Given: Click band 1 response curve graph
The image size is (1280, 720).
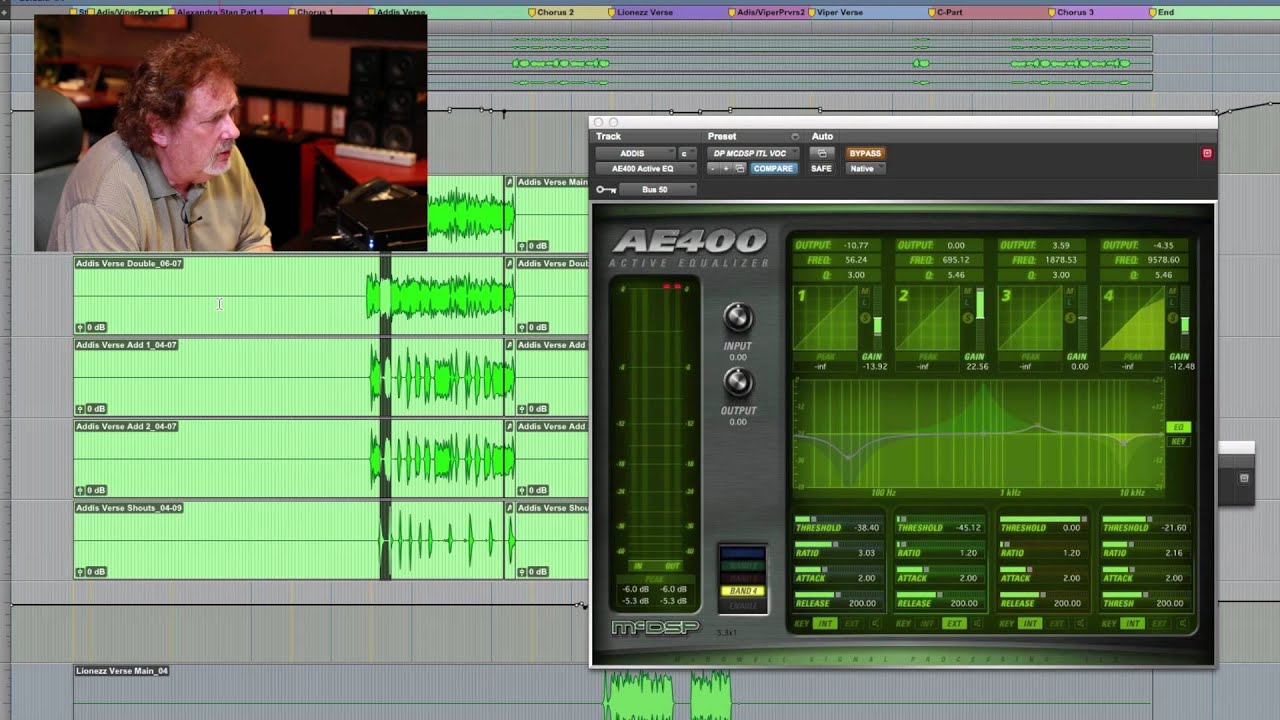Looking at the screenshot, I should (x=825, y=317).
